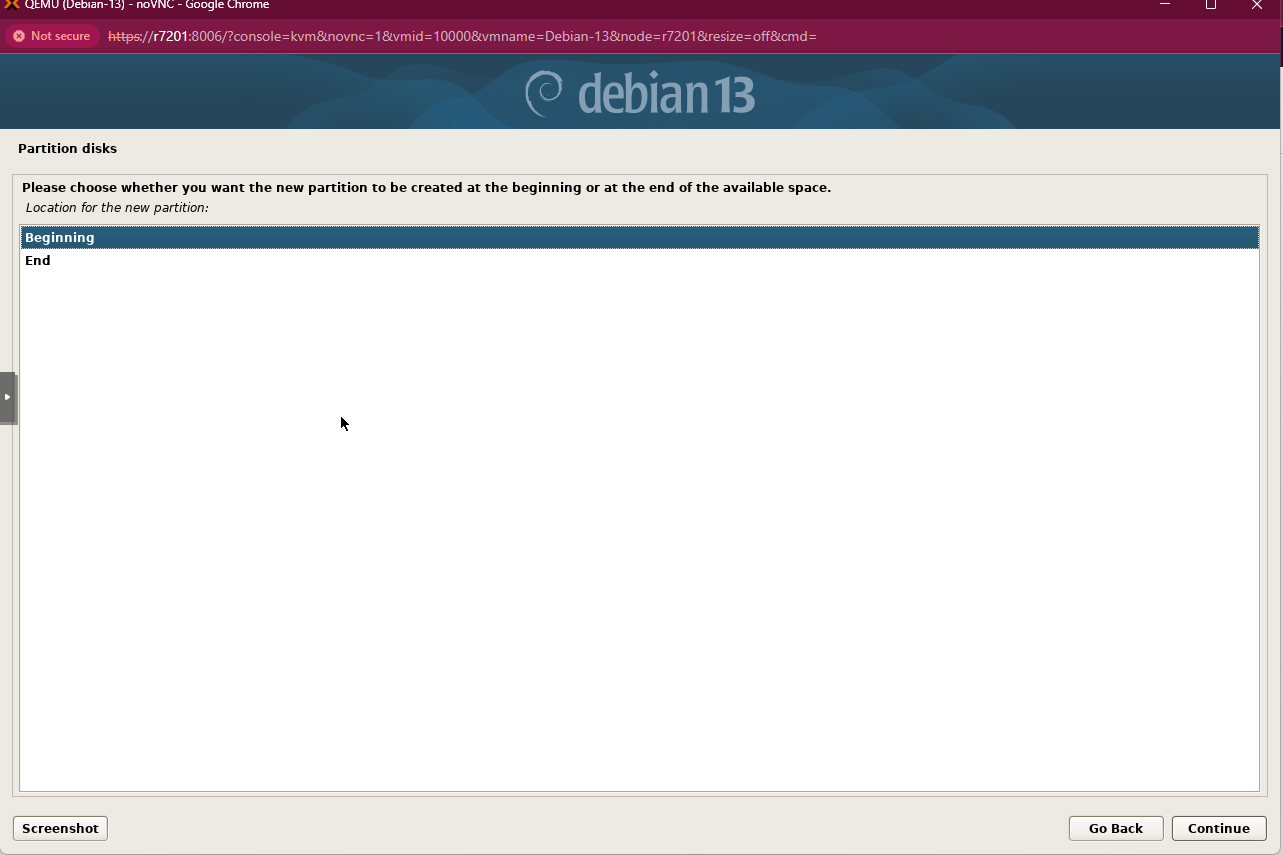Open the QEMU window icon menu

coord(12,5)
